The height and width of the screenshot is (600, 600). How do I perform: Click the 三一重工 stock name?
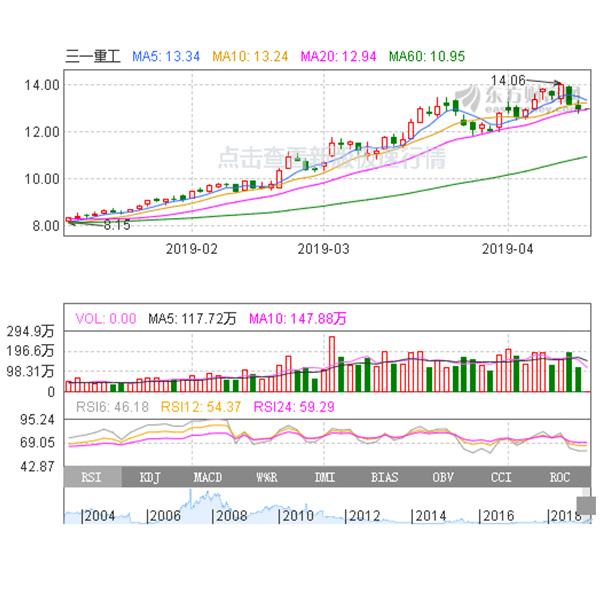point(92,56)
